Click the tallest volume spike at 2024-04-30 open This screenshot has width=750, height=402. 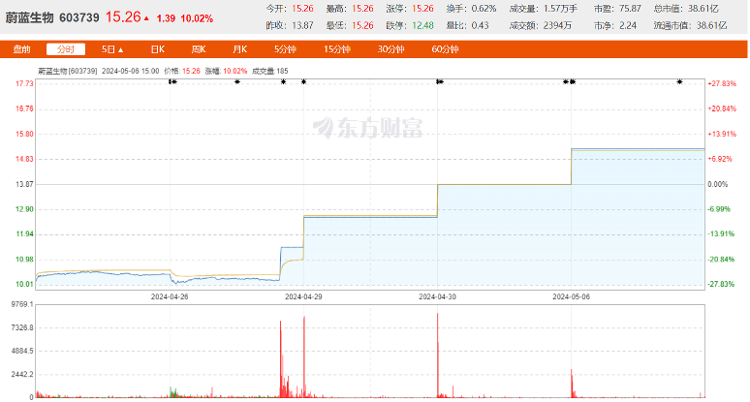[x=437, y=355]
